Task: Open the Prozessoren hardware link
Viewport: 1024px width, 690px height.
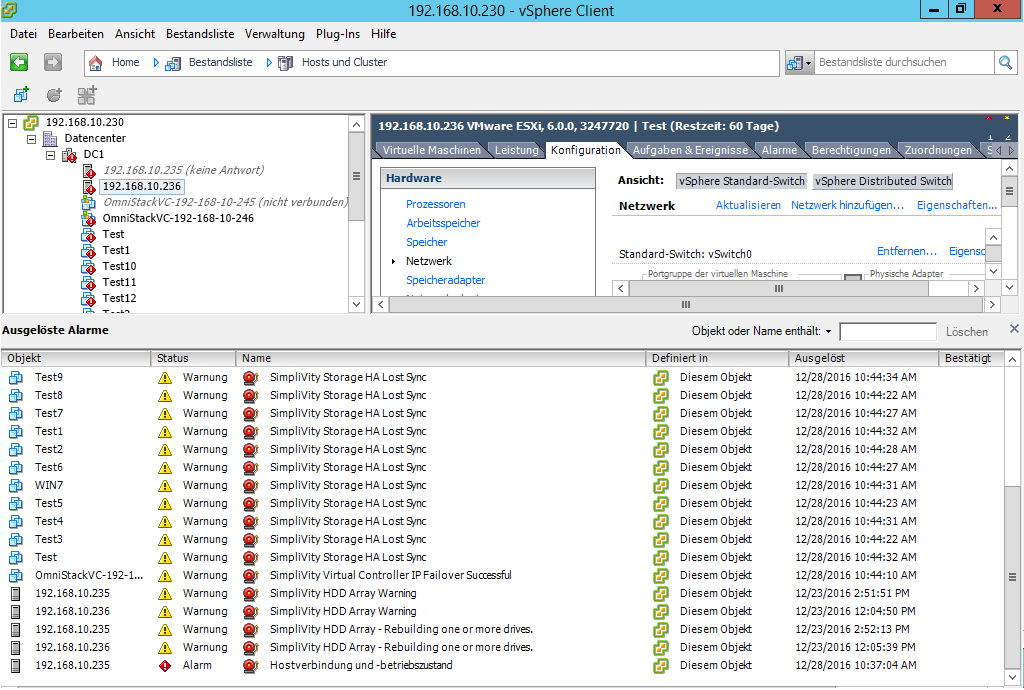Action: 436,204
